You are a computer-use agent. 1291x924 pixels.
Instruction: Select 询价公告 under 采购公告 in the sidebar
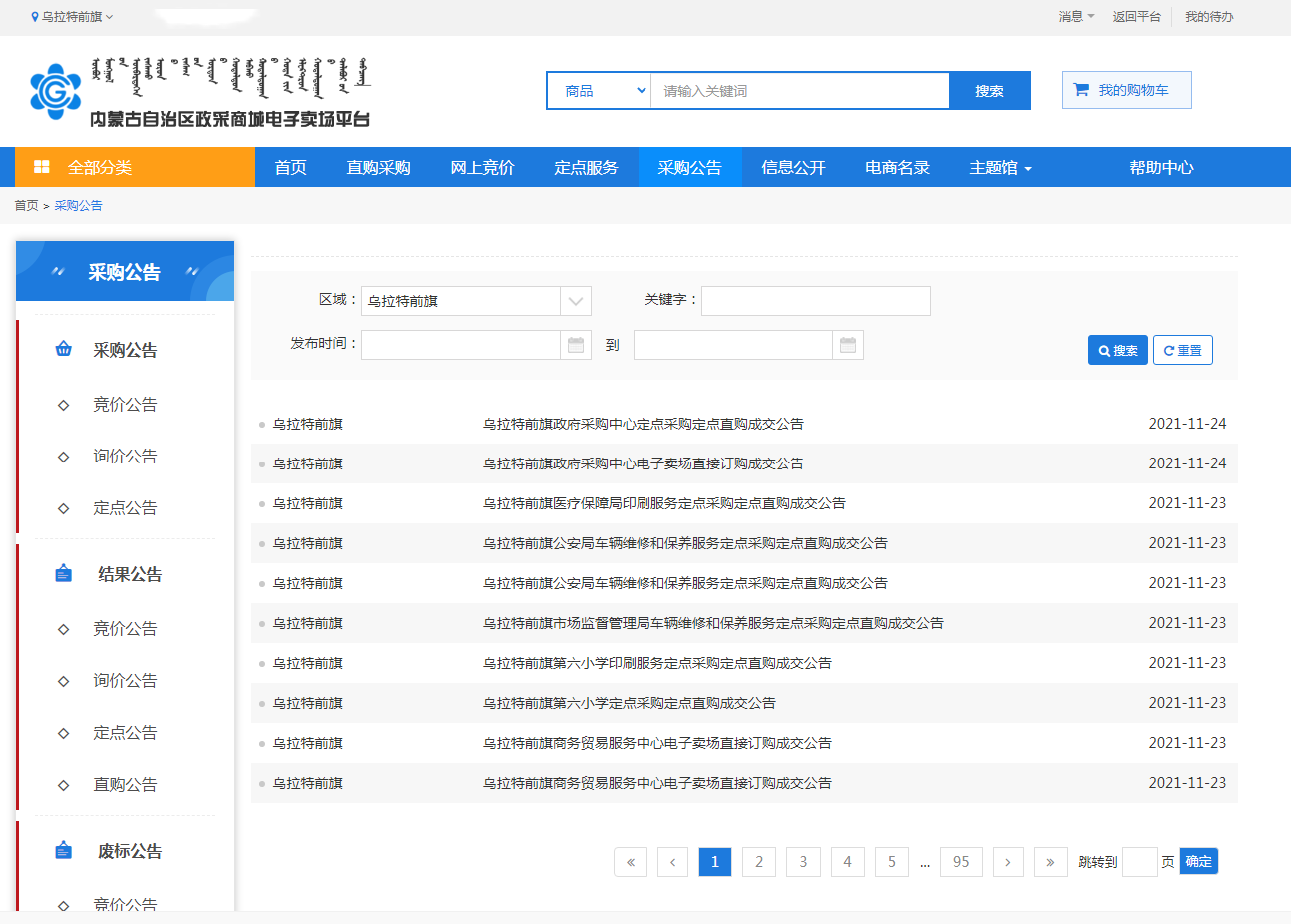point(125,457)
